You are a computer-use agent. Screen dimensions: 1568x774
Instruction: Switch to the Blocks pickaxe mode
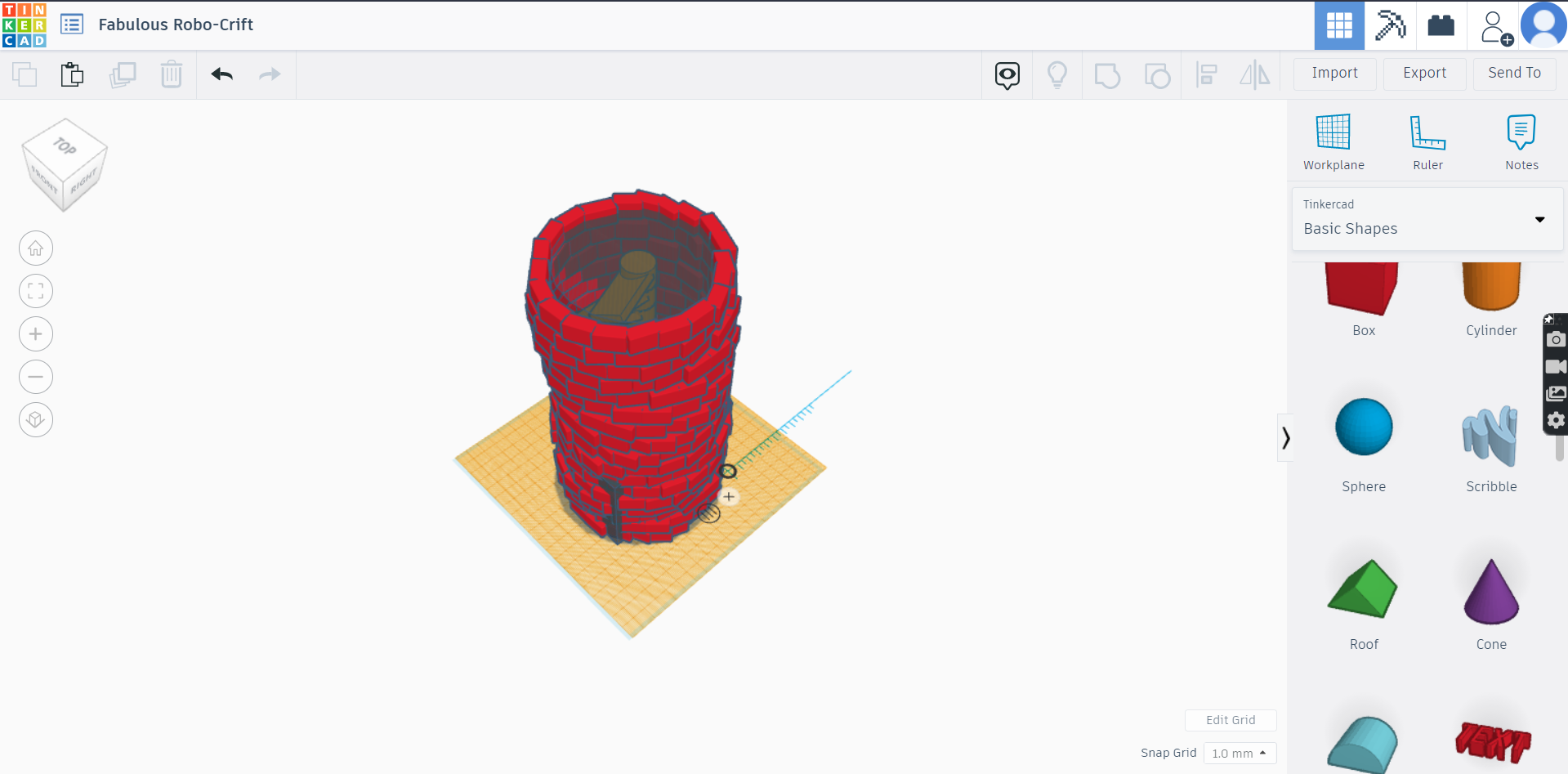pyautogui.click(x=1390, y=25)
